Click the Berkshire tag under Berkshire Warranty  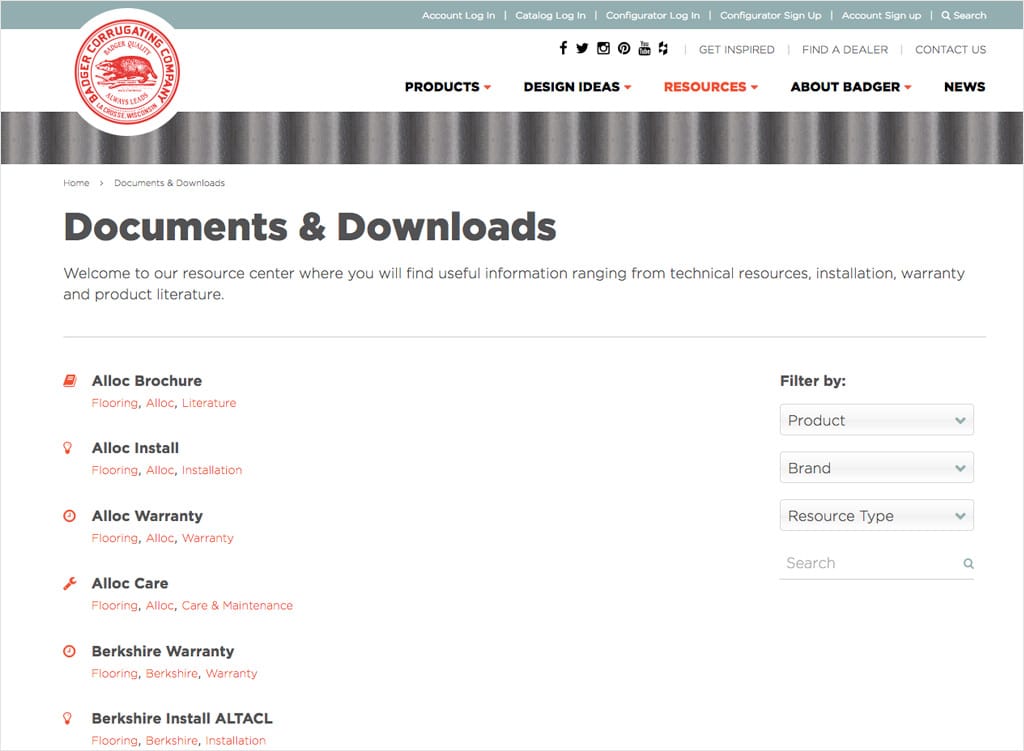(172, 673)
